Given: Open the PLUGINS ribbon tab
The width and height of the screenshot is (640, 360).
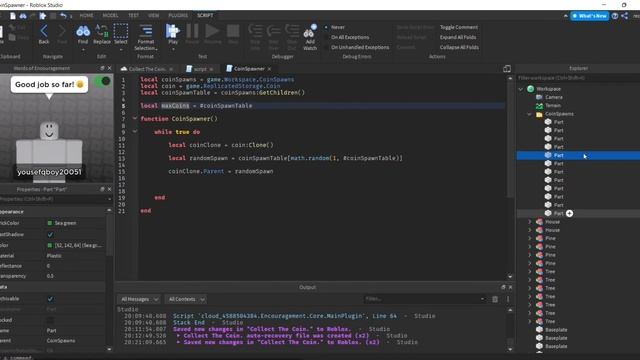Looking at the screenshot, I should click(x=178, y=16).
